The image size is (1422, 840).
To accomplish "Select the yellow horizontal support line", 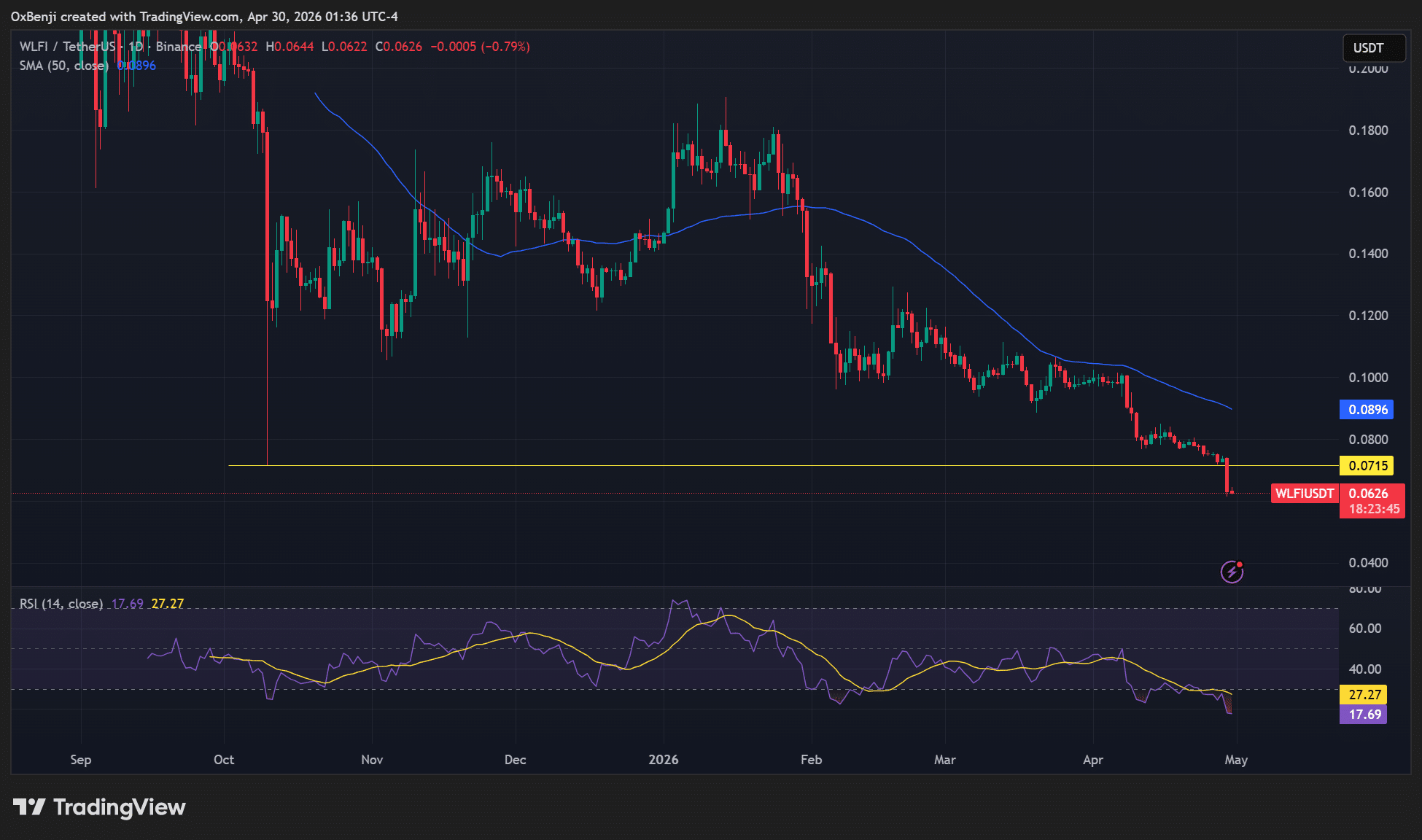I will [656, 465].
